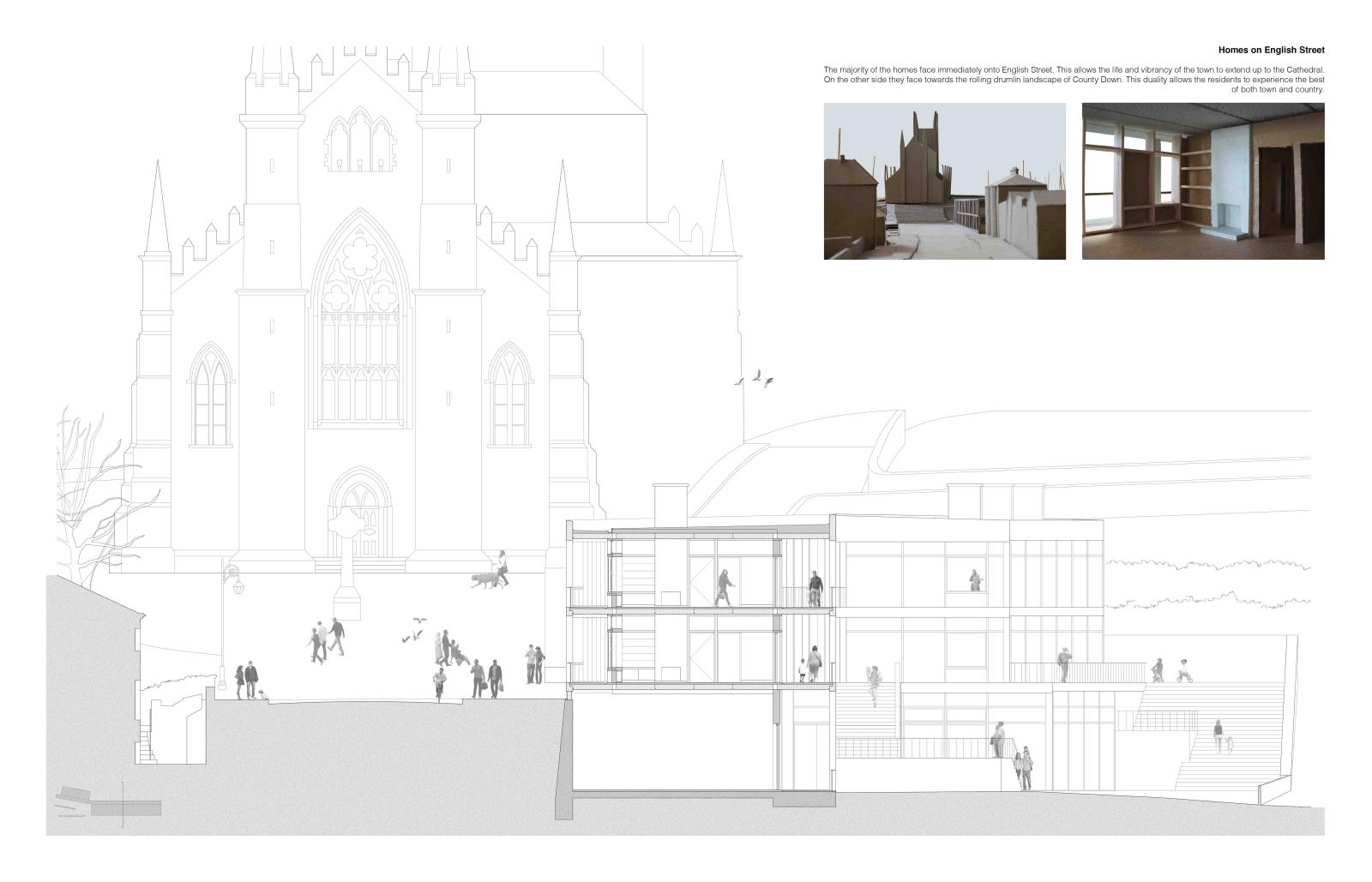1372x882 pixels.
Task: Click the "Homes on English Street" title
Action: pyautogui.click(x=1271, y=51)
